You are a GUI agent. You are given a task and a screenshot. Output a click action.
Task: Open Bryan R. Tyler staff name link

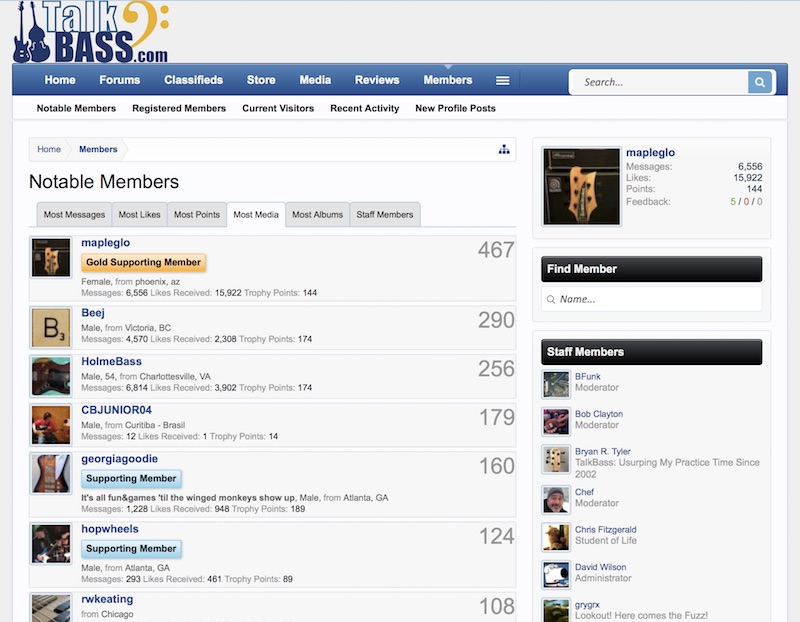[603, 452]
